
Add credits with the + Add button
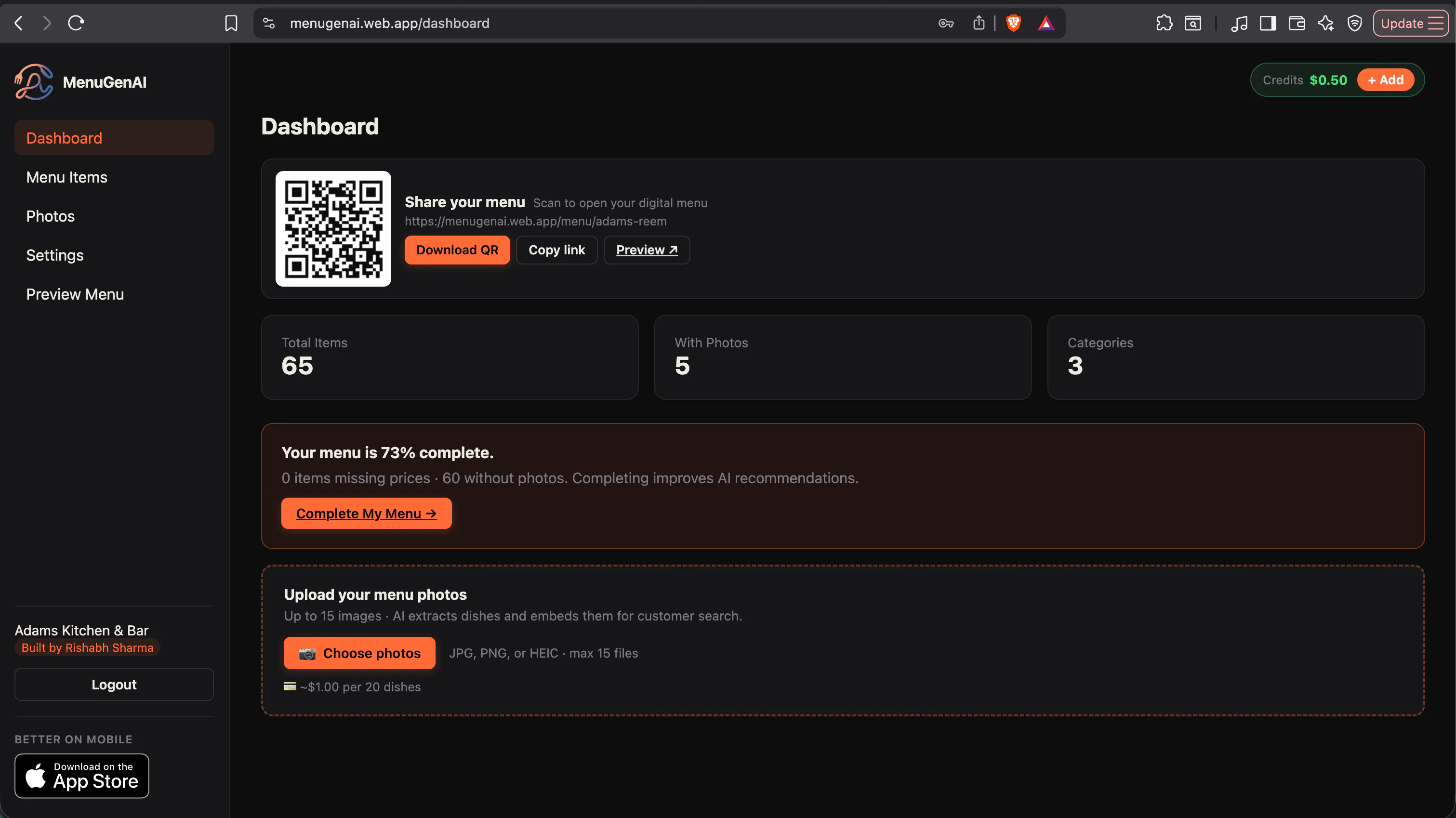(x=1385, y=79)
